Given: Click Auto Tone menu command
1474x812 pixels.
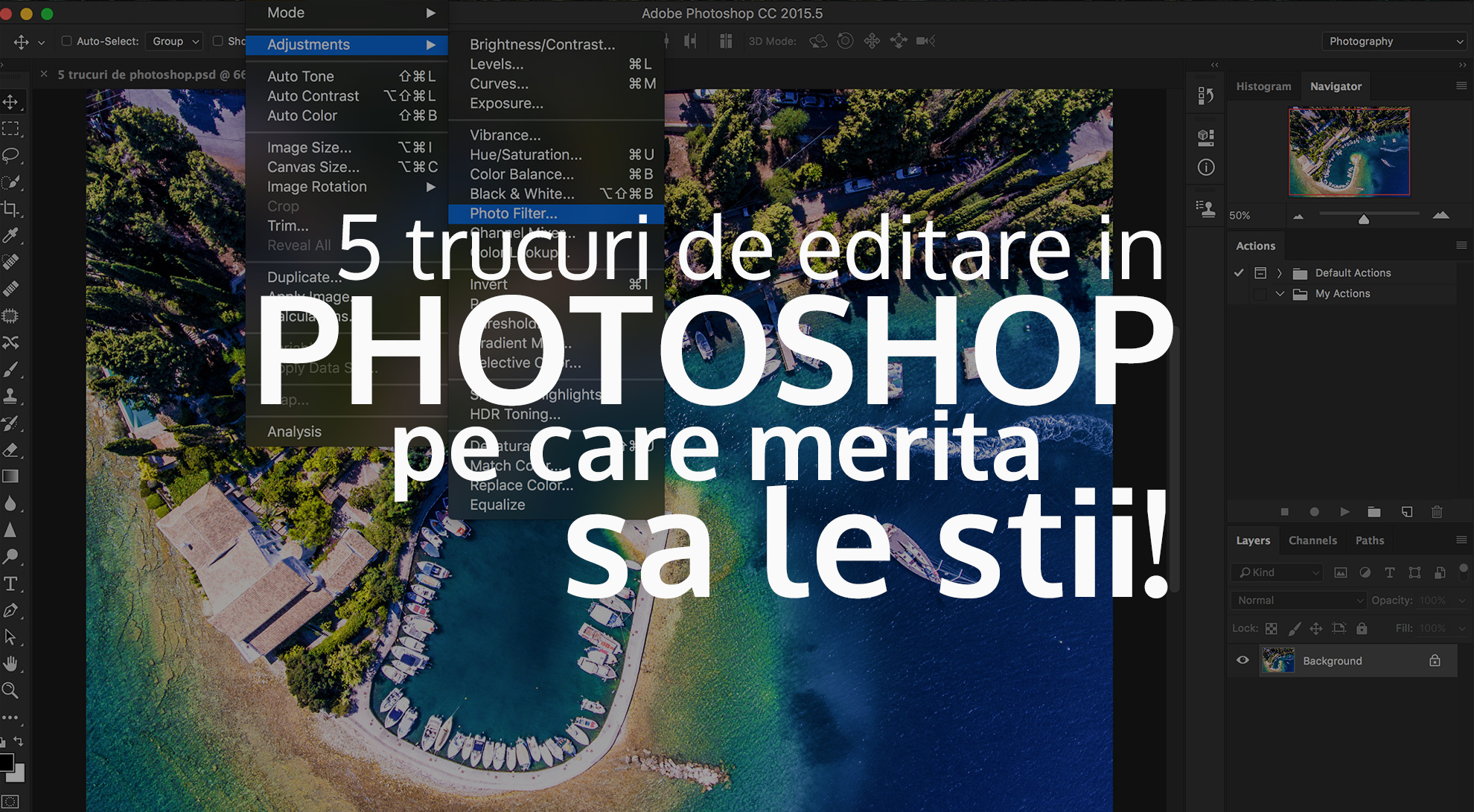Looking at the screenshot, I should point(347,77).
